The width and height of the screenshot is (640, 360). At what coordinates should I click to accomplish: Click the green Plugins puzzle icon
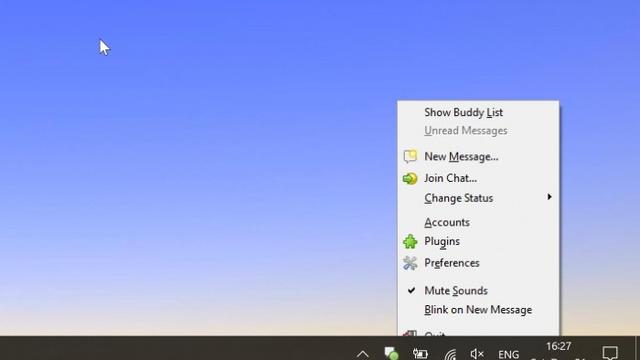click(410, 242)
